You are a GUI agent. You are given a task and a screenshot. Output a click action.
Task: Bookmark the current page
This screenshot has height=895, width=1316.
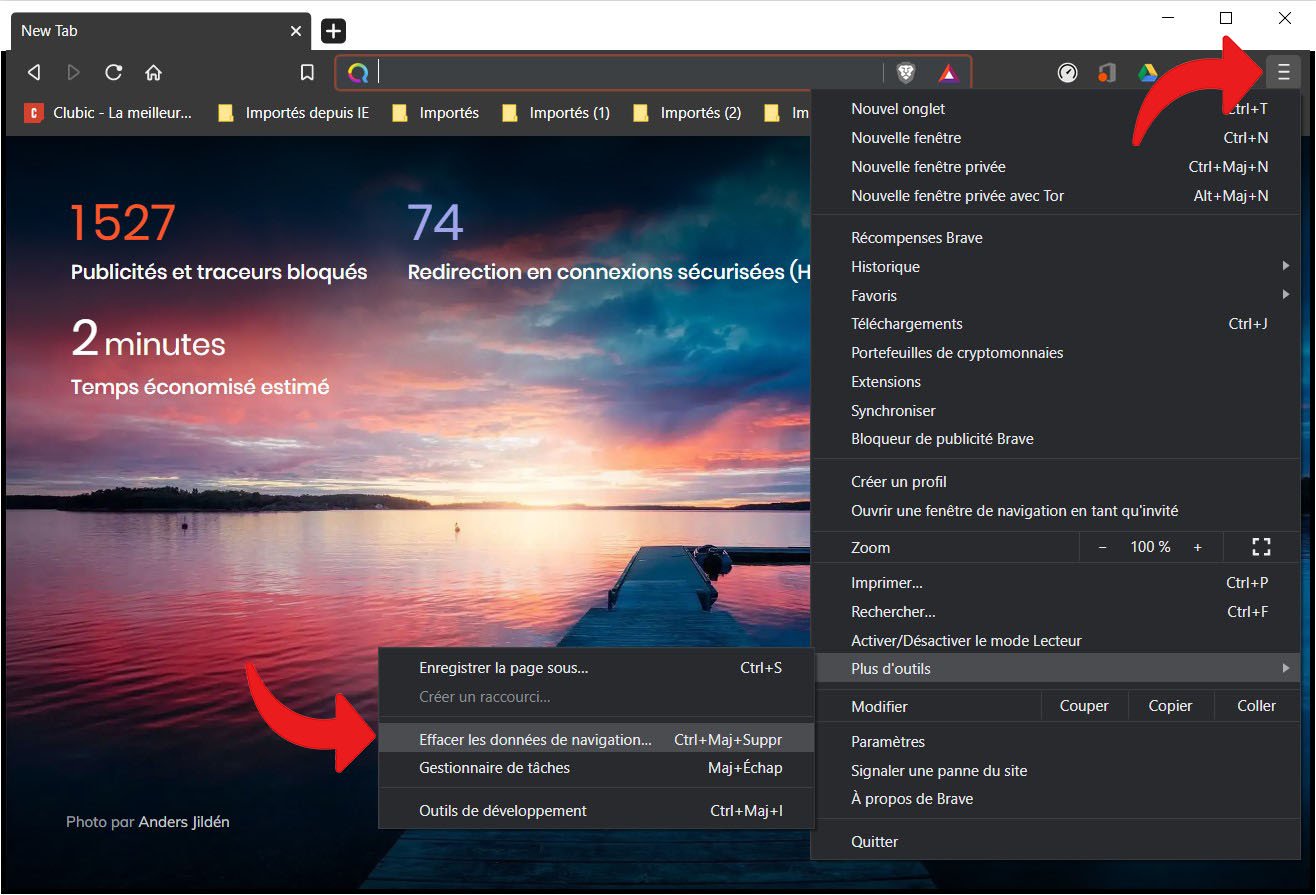tap(307, 72)
